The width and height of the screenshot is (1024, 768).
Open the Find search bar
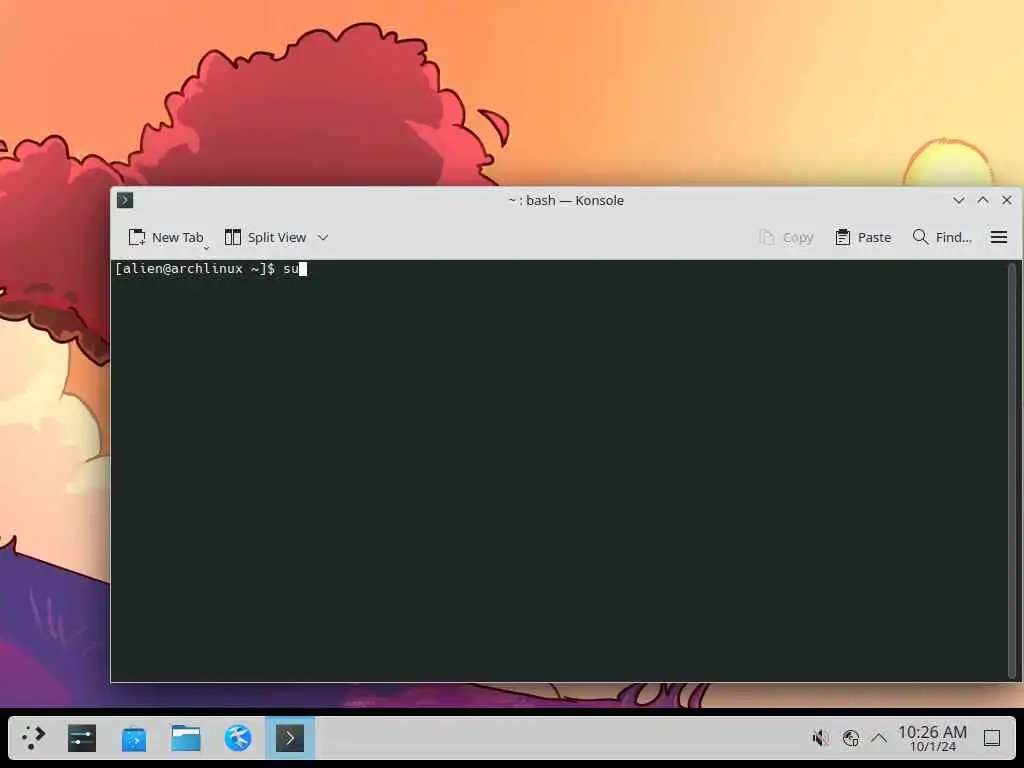coord(942,238)
